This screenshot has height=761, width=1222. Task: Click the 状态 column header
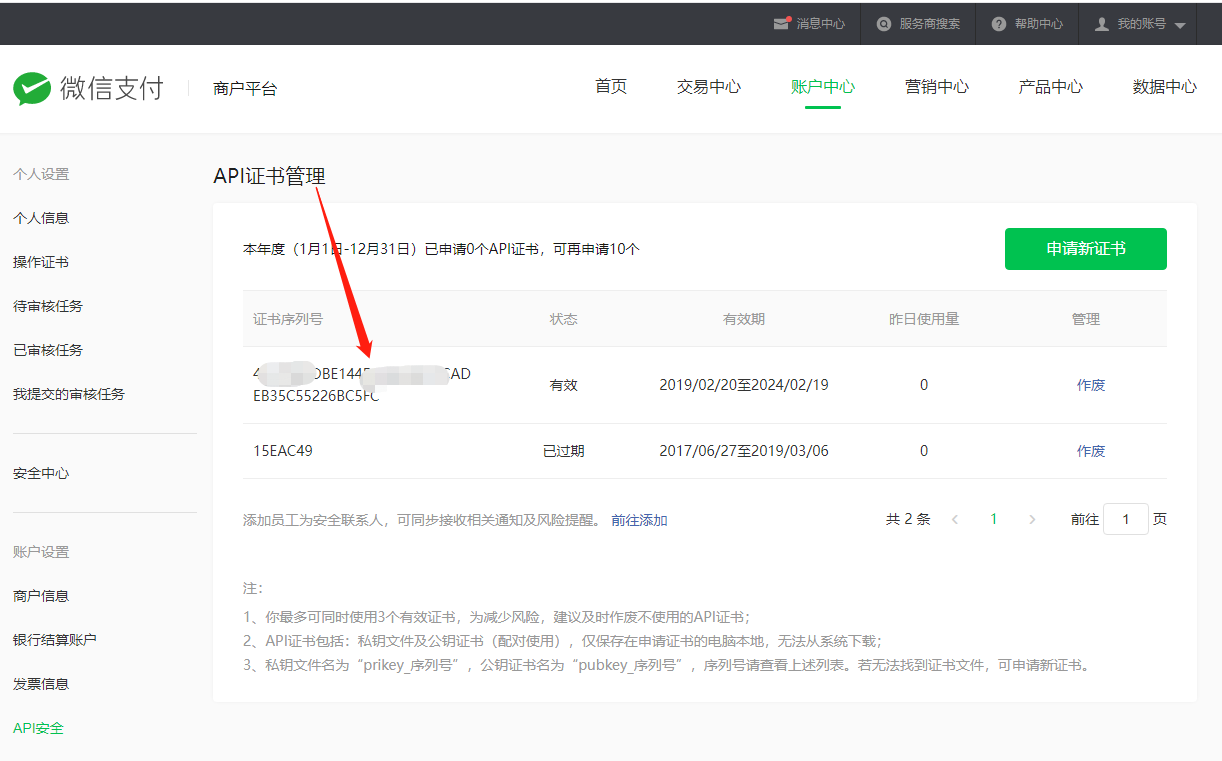pyautogui.click(x=564, y=319)
